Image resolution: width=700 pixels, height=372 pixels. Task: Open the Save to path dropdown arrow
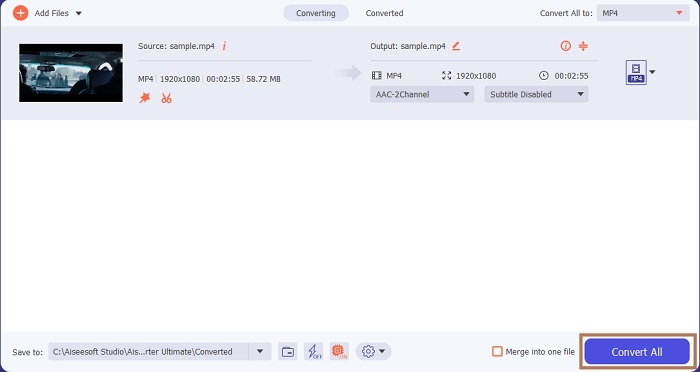pos(260,351)
